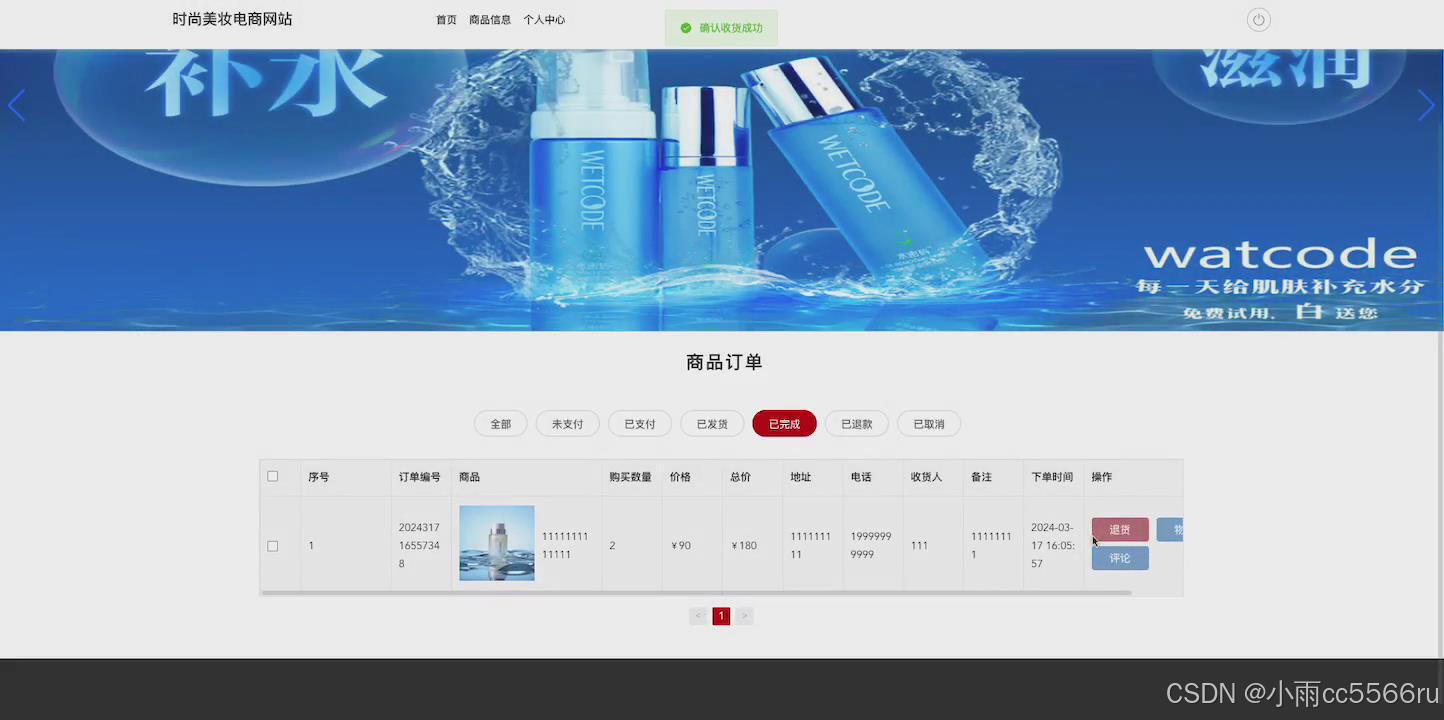This screenshot has width=1444, height=720.
Task: Go to next banner slide arrow
Action: pos(1426,105)
